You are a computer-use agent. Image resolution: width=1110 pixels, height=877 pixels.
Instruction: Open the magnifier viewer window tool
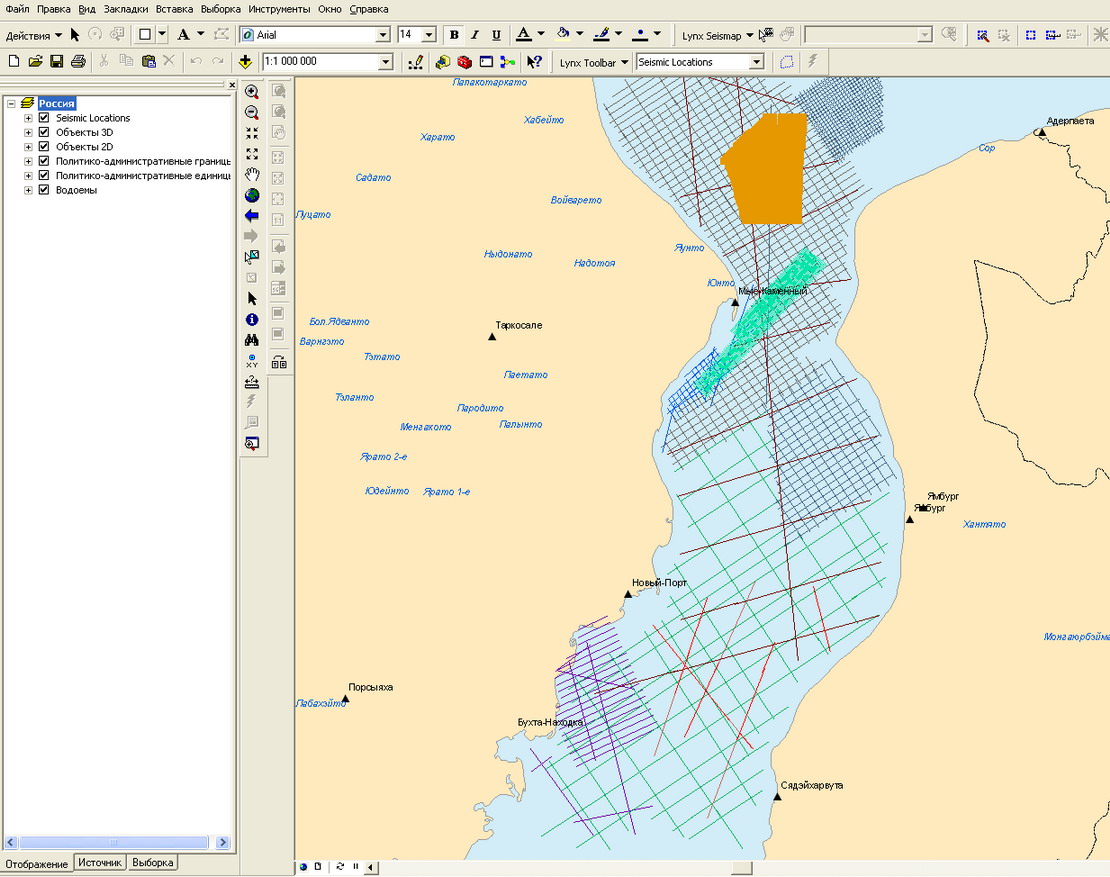tap(251, 444)
